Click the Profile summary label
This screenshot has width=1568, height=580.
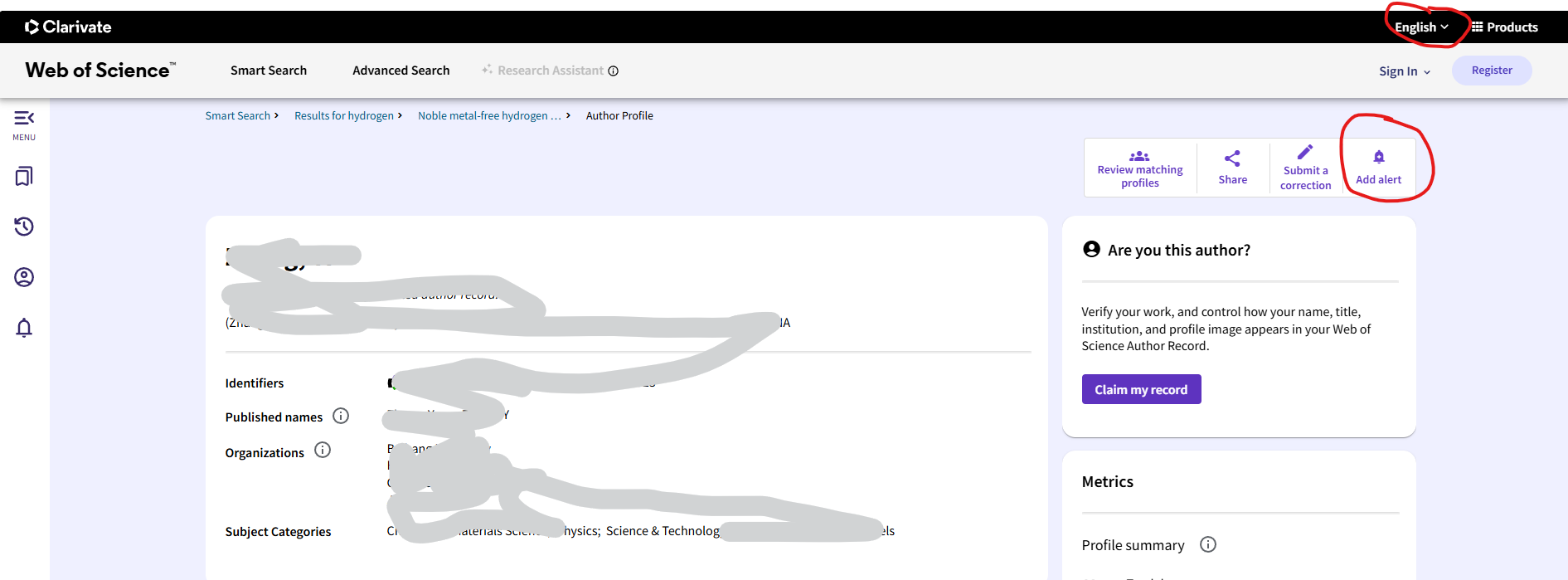coord(1133,545)
